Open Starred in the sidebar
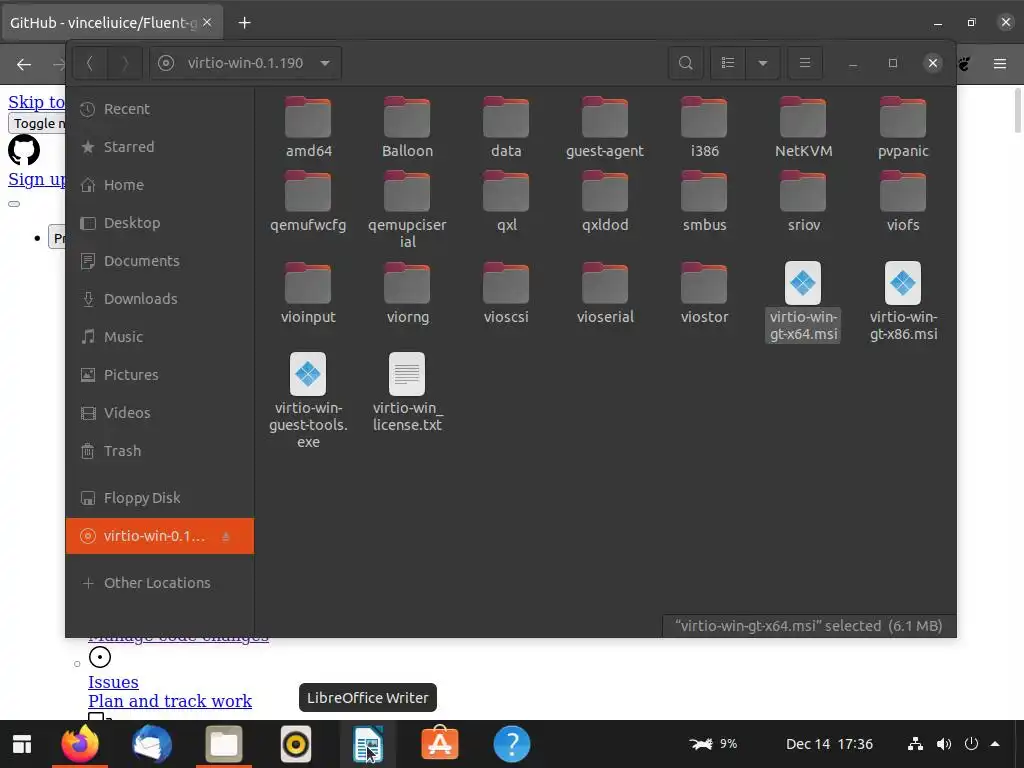The width and height of the screenshot is (1024, 768). [159, 147]
